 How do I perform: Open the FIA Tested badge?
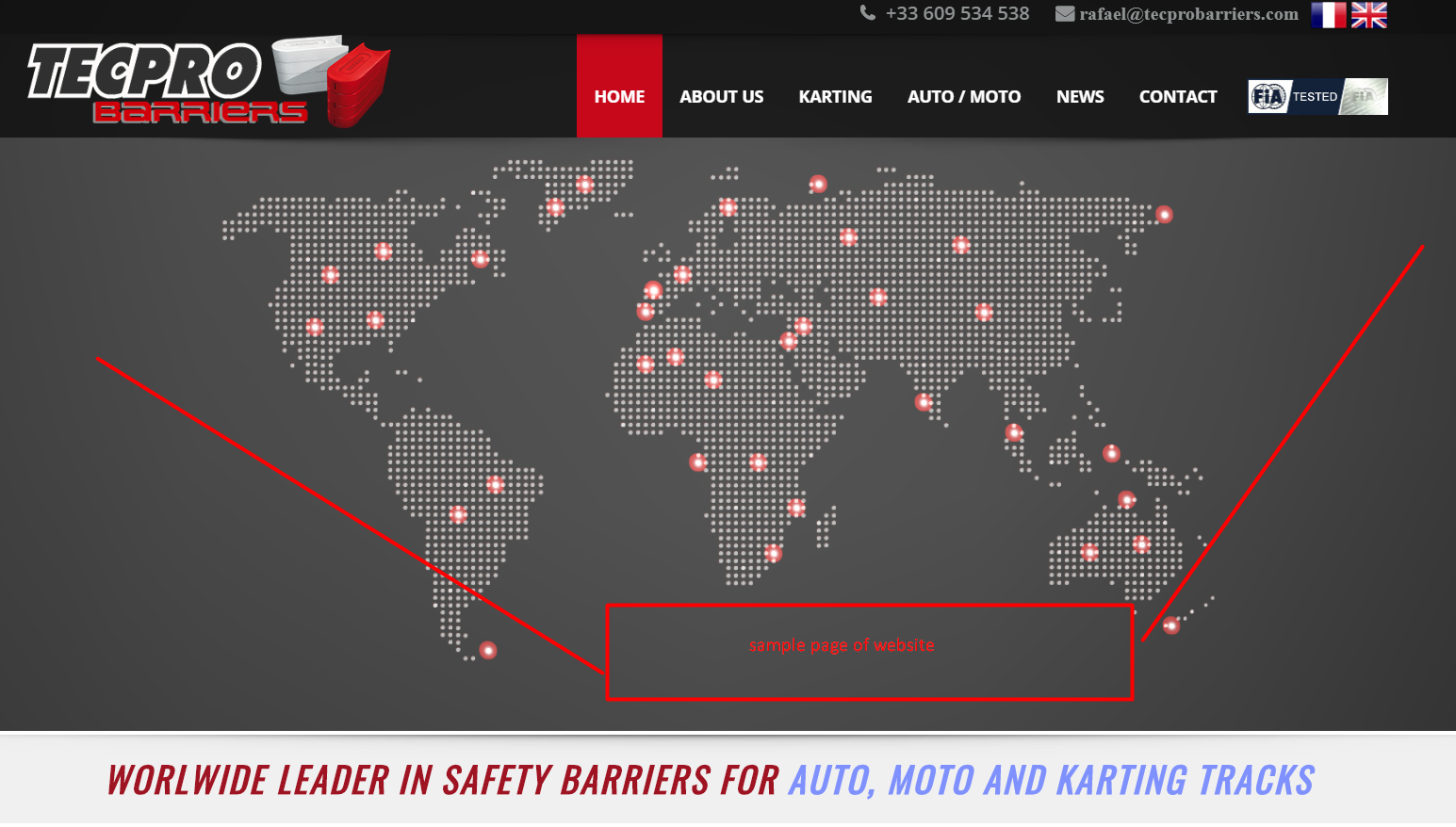[1317, 96]
